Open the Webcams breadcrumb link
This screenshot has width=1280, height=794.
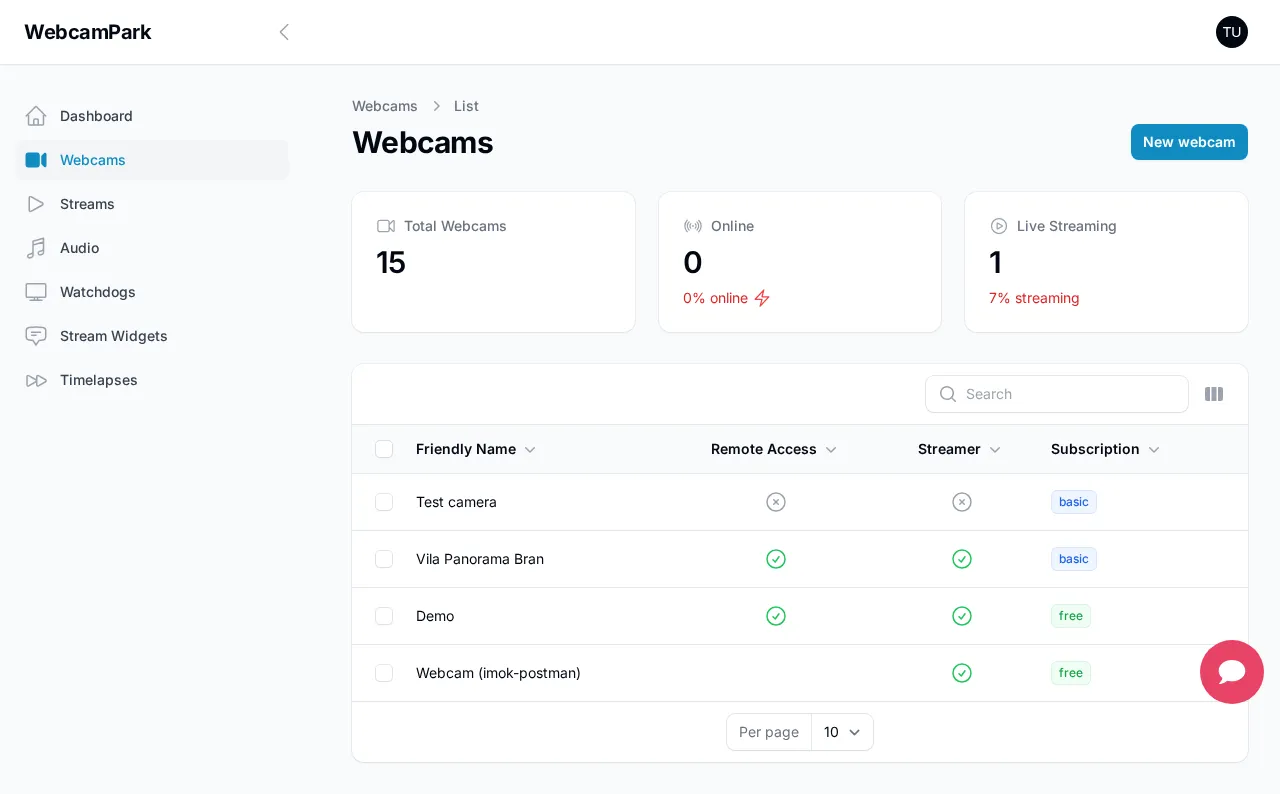click(384, 106)
